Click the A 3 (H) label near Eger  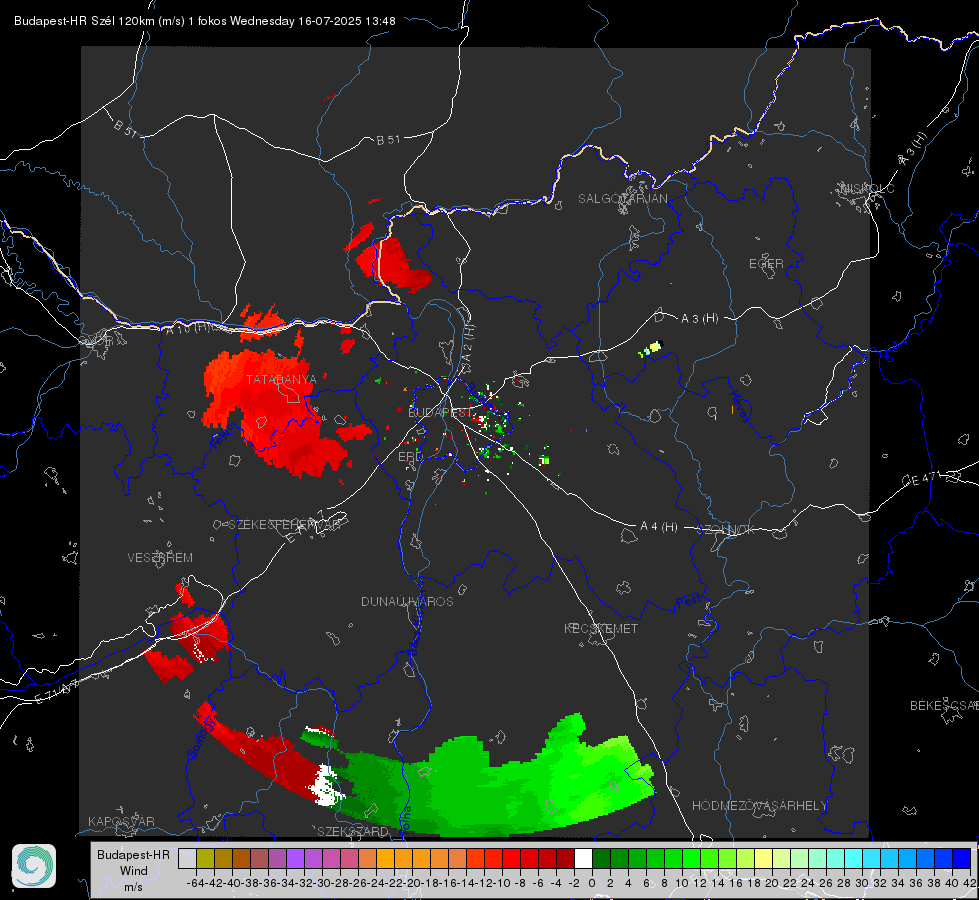pos(699,318)
